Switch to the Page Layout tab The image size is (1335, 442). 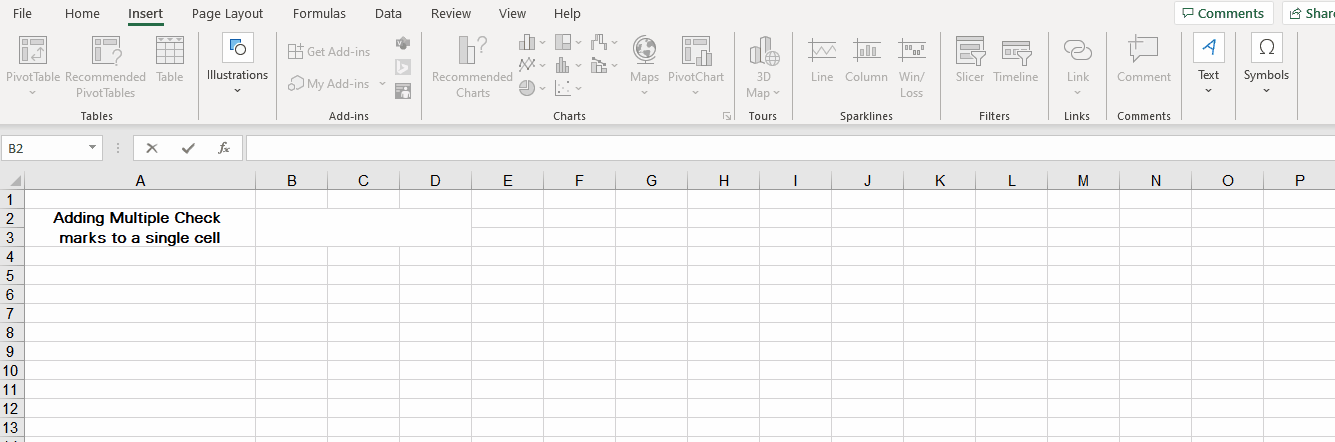tap(227, 14)
